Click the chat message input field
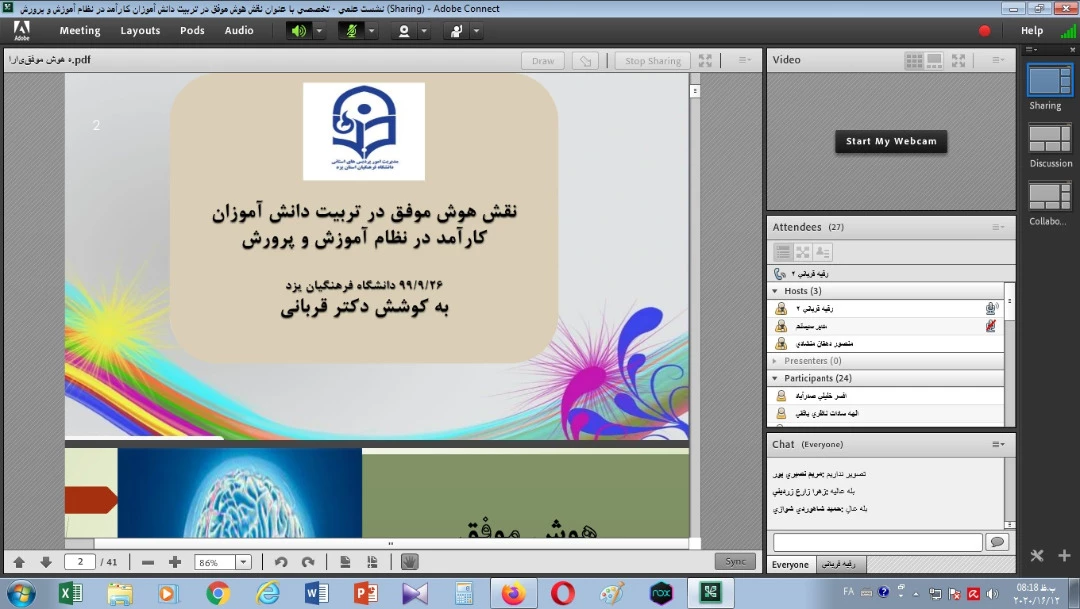Screen dimensions: 1080x609 click(877, 542)
